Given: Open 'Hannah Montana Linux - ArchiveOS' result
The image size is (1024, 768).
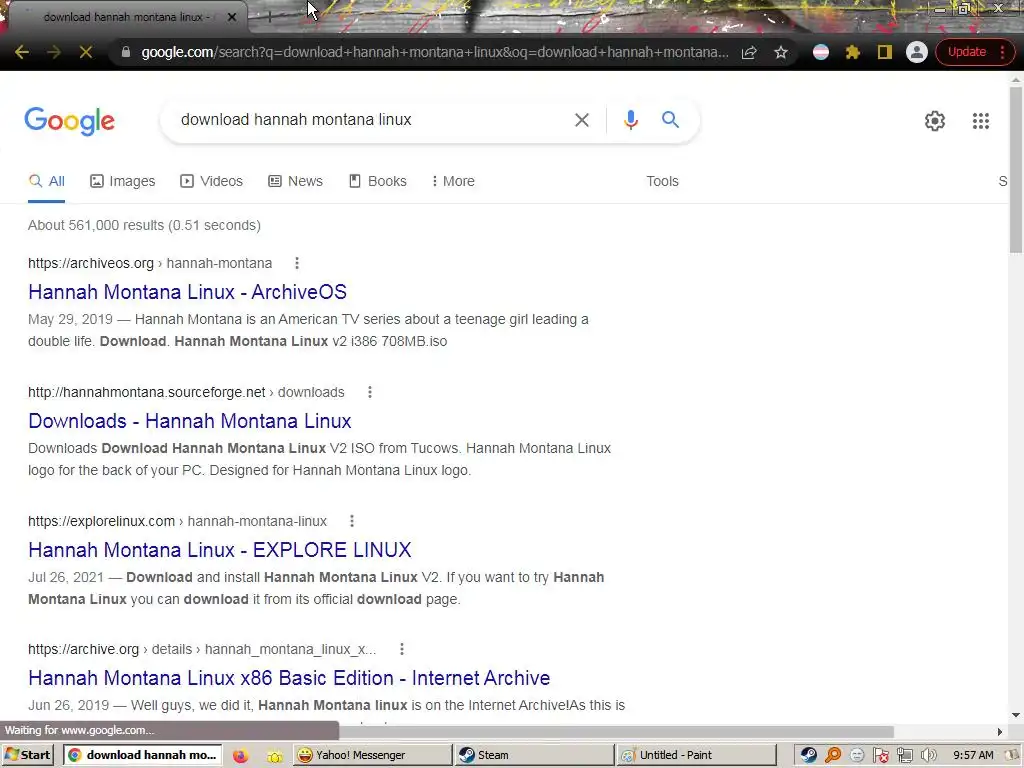Looking at the screenshot, I should (187, 292).
